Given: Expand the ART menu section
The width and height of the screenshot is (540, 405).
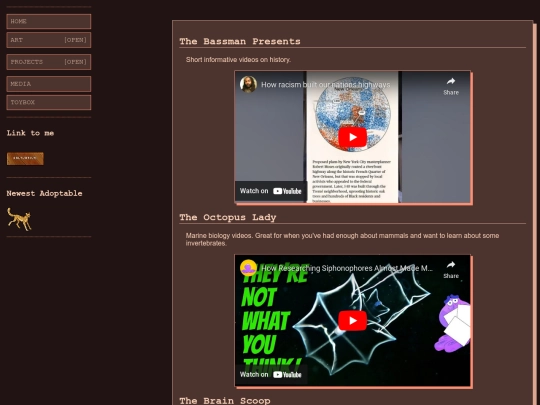Looking at the screenshot, I should pyautogui.click(x=49, y=40).
